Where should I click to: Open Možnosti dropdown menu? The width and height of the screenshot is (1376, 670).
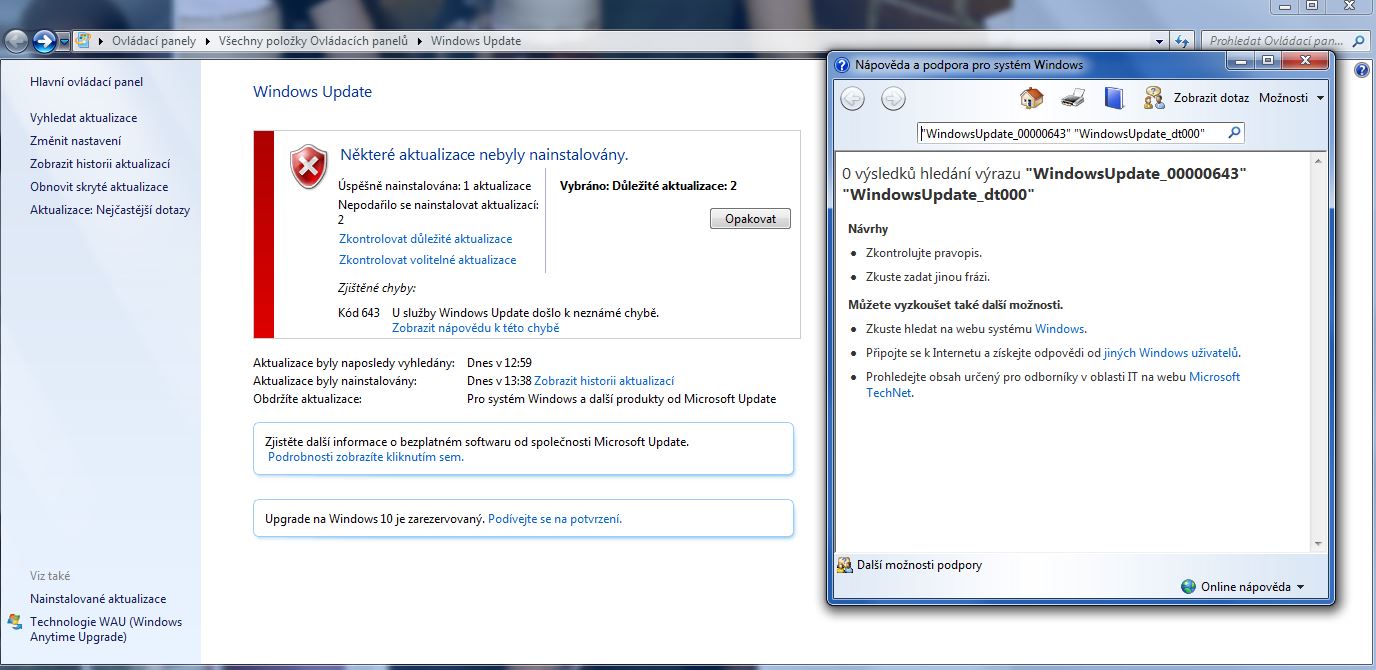click(1291, 98)
